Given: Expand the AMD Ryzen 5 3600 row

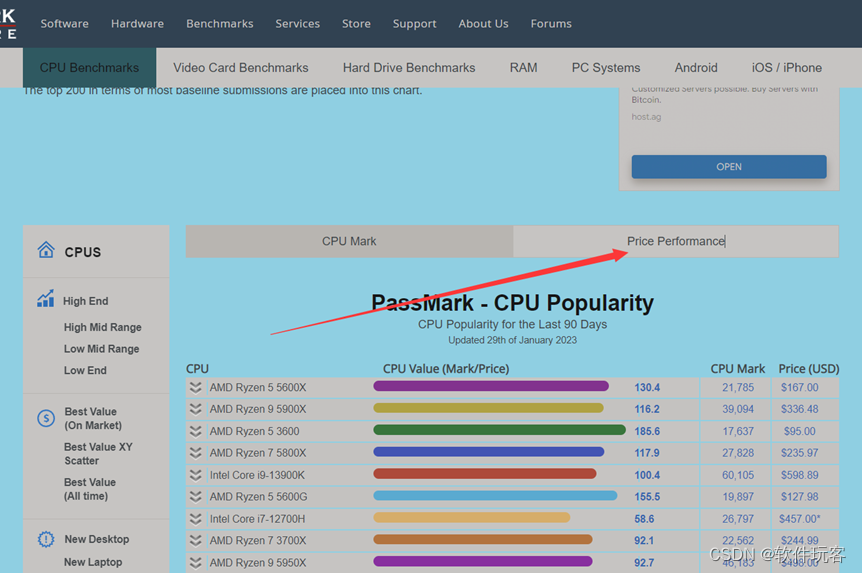Looking at the screenshot, I should [196, 431].
